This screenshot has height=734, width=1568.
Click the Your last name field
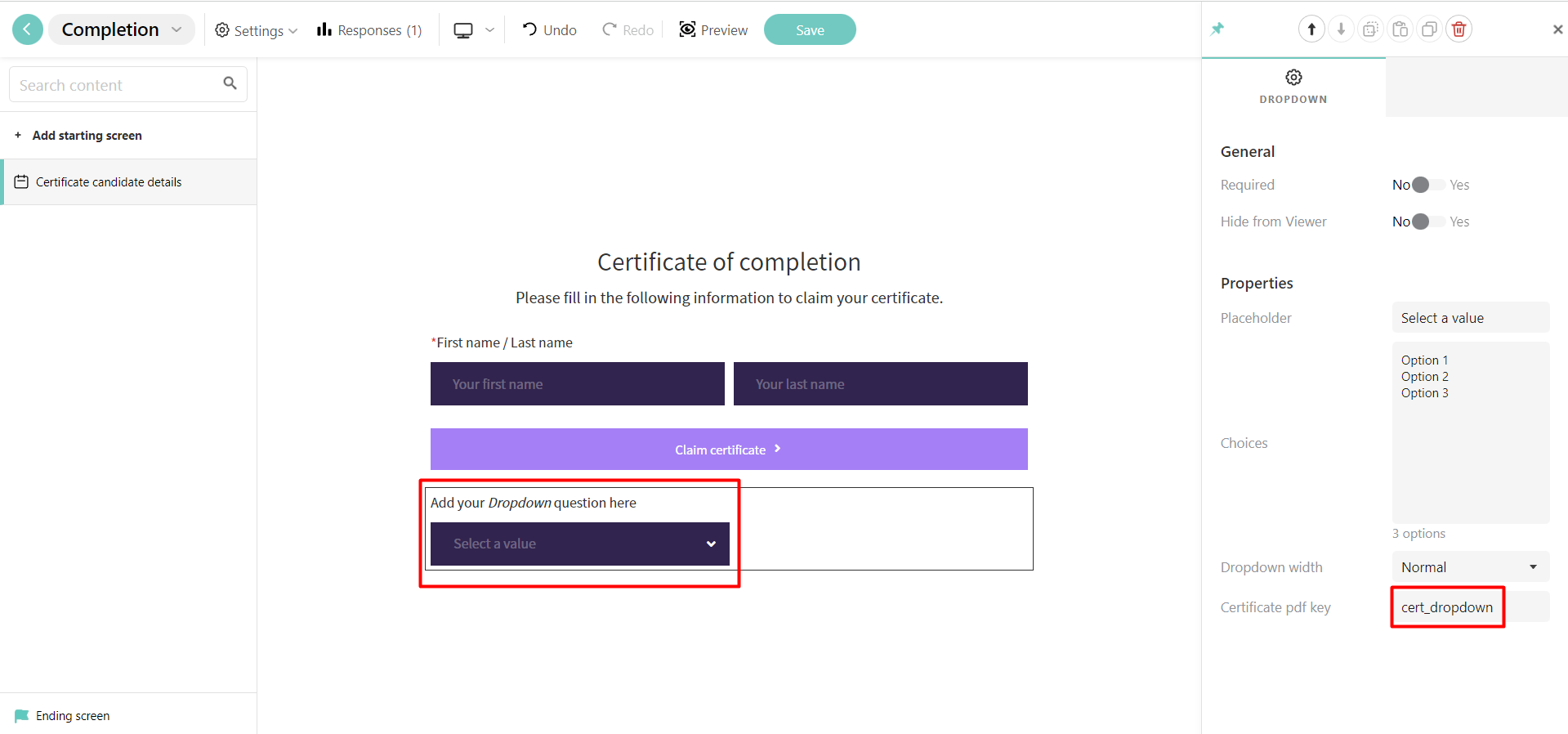881,384
